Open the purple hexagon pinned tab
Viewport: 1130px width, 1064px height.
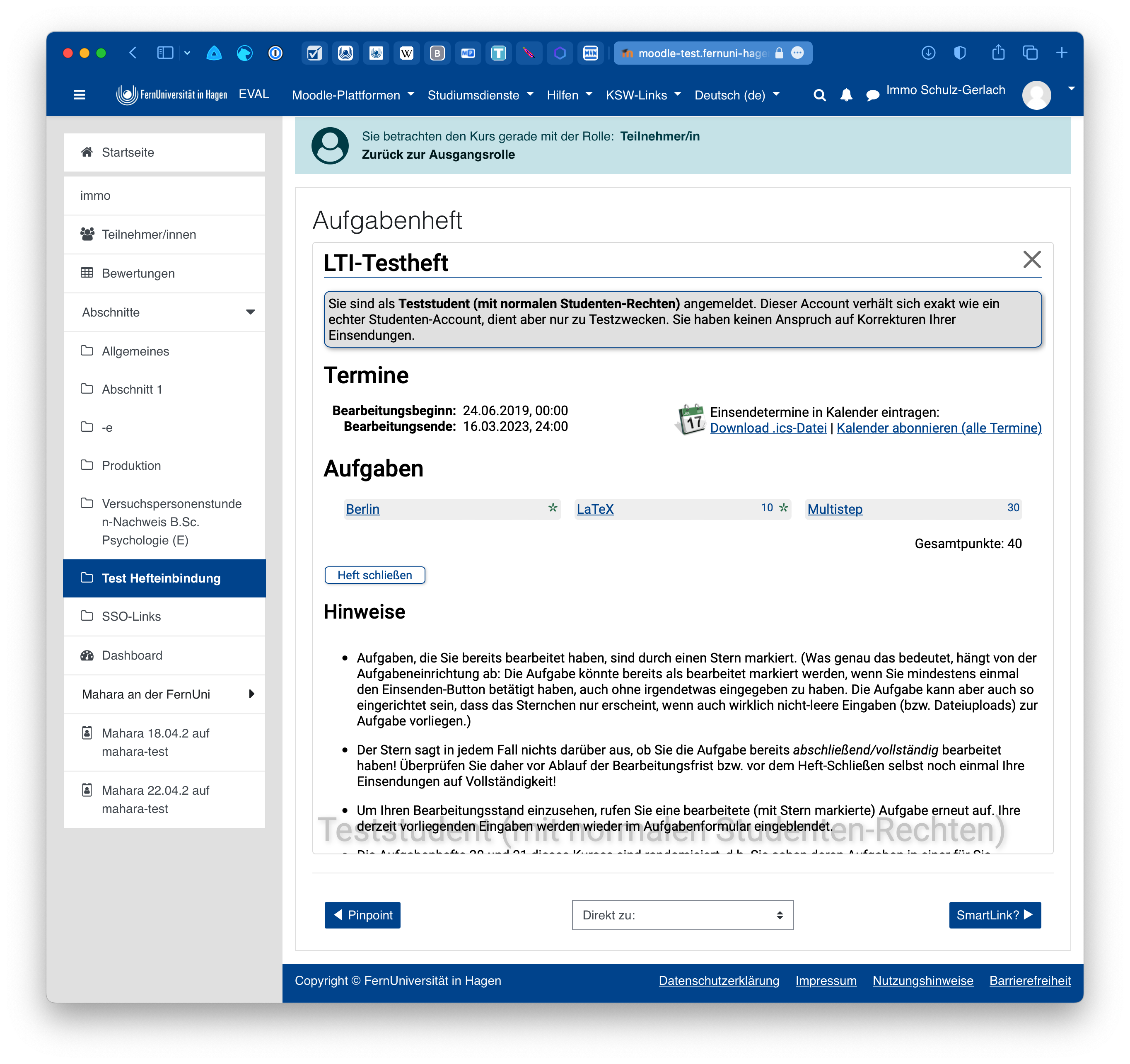[x=560, y=53]
